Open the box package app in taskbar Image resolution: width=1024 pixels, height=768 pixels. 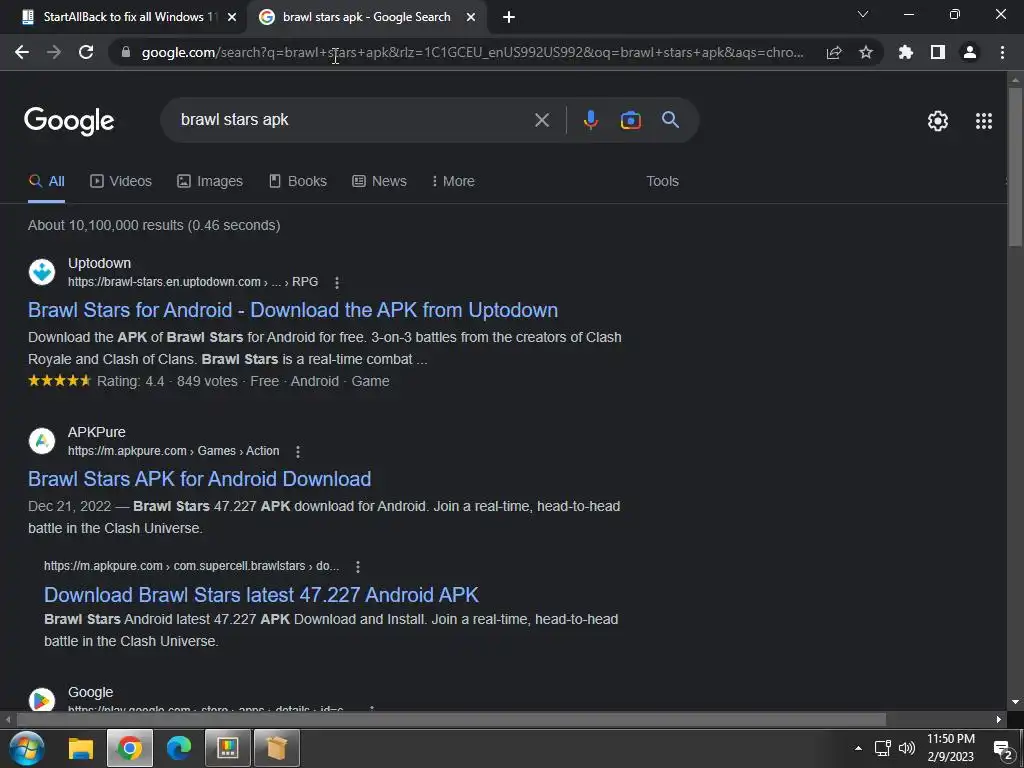pyautogui.click(x=276, y=748)
